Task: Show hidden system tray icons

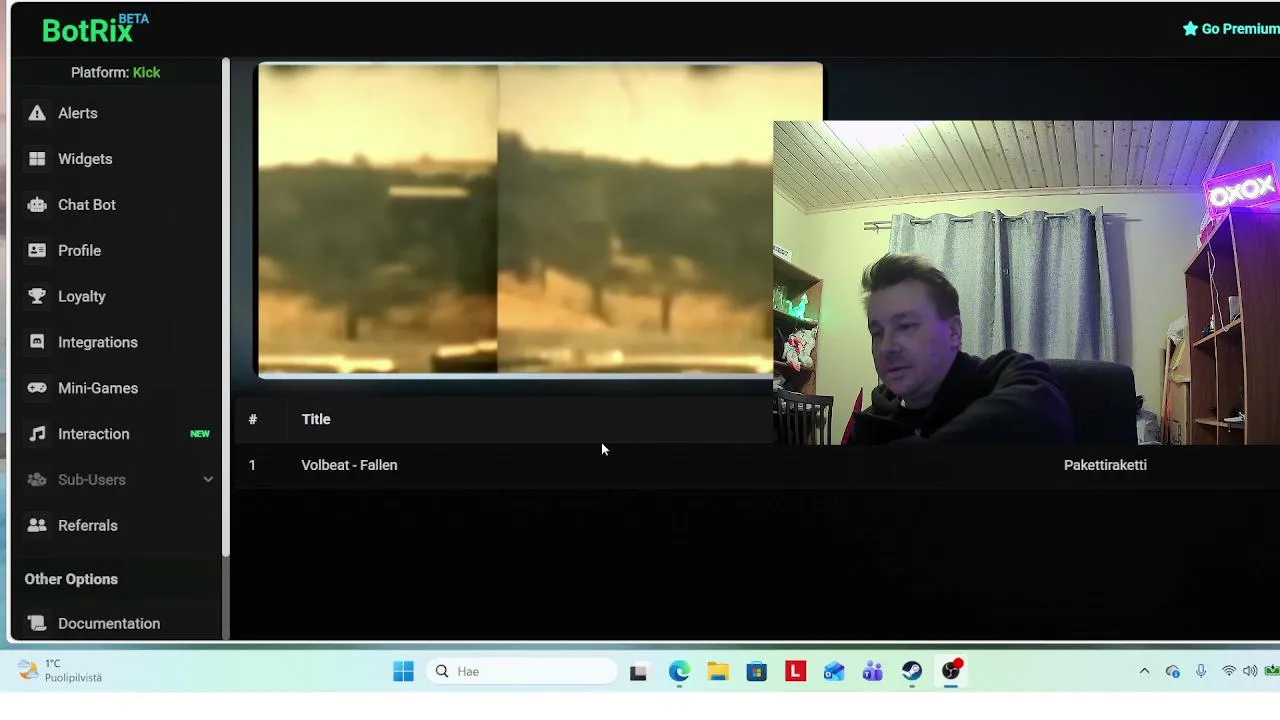Action: click(1144, 671)
